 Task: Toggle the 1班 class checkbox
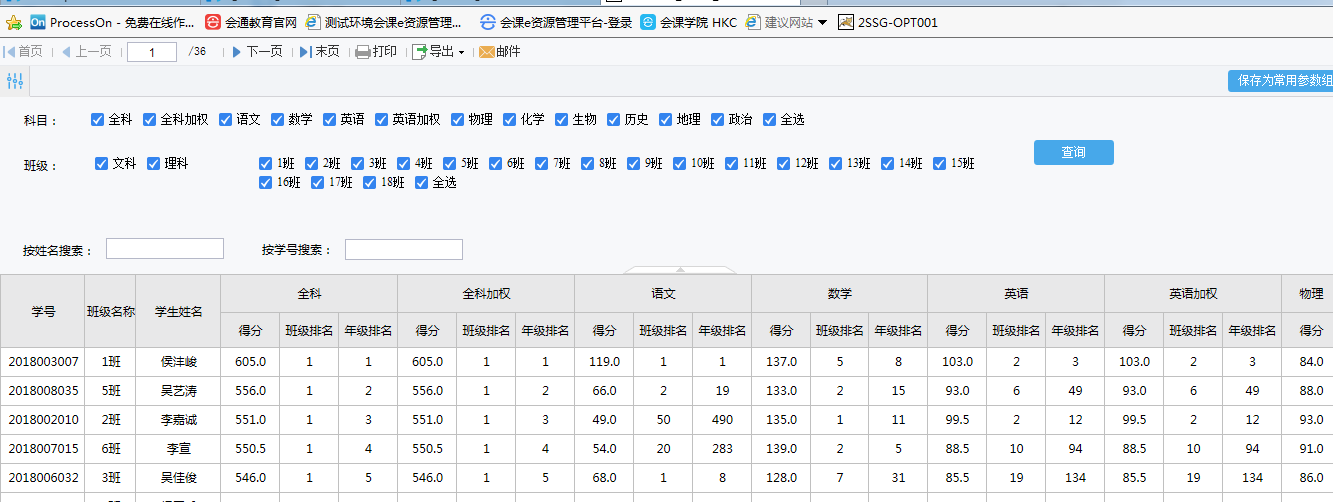click(x=265, y=163)
